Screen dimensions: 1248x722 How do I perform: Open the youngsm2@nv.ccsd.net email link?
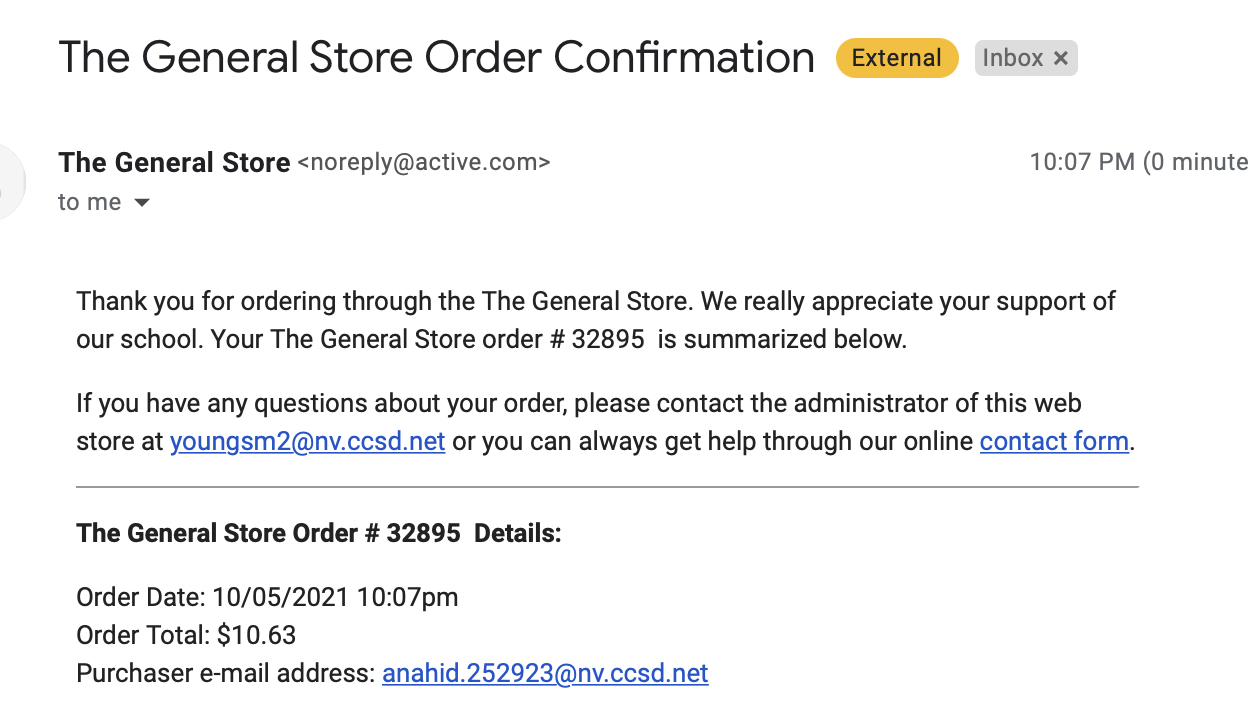307,441
